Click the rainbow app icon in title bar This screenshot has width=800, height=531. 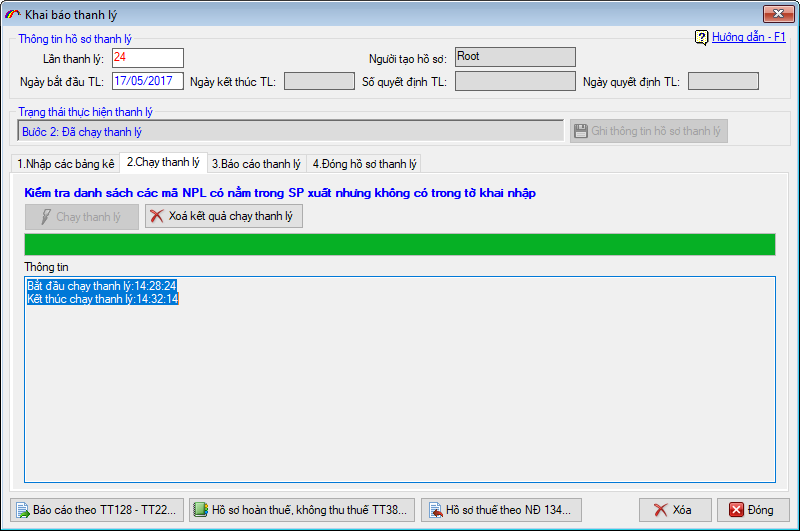tap(12, 15)
